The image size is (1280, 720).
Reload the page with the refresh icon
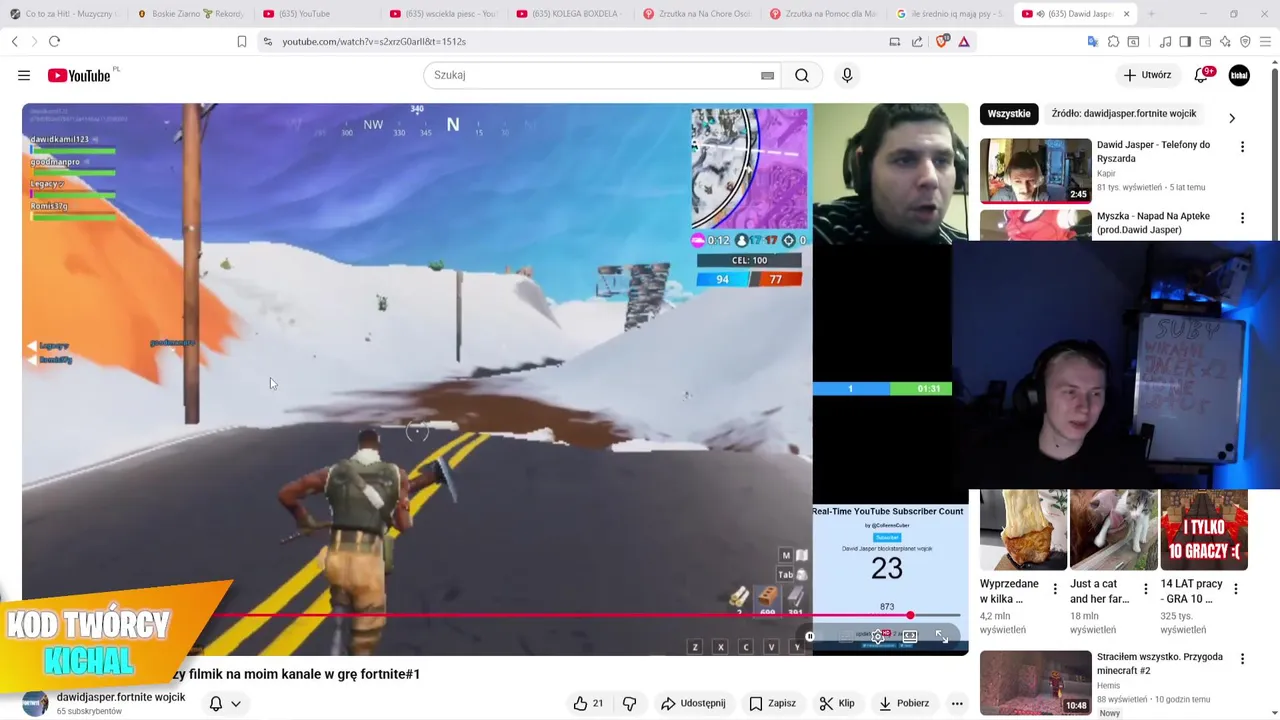click(x=54, y=41)
